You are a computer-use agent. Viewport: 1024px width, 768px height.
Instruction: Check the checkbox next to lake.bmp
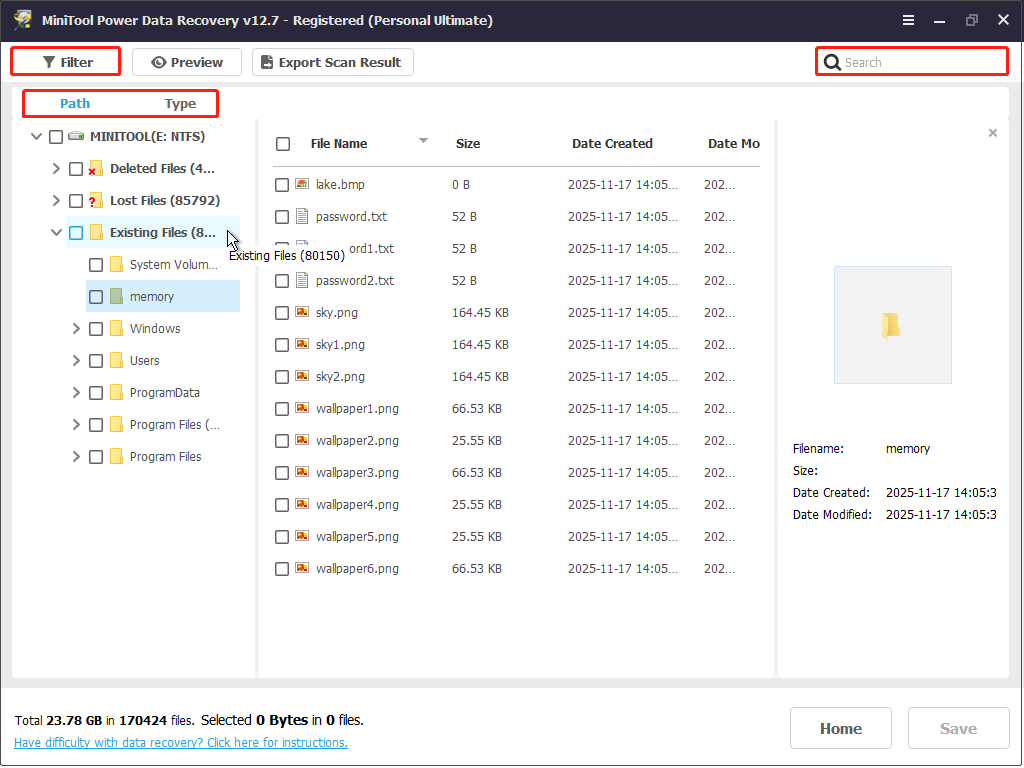281,184
